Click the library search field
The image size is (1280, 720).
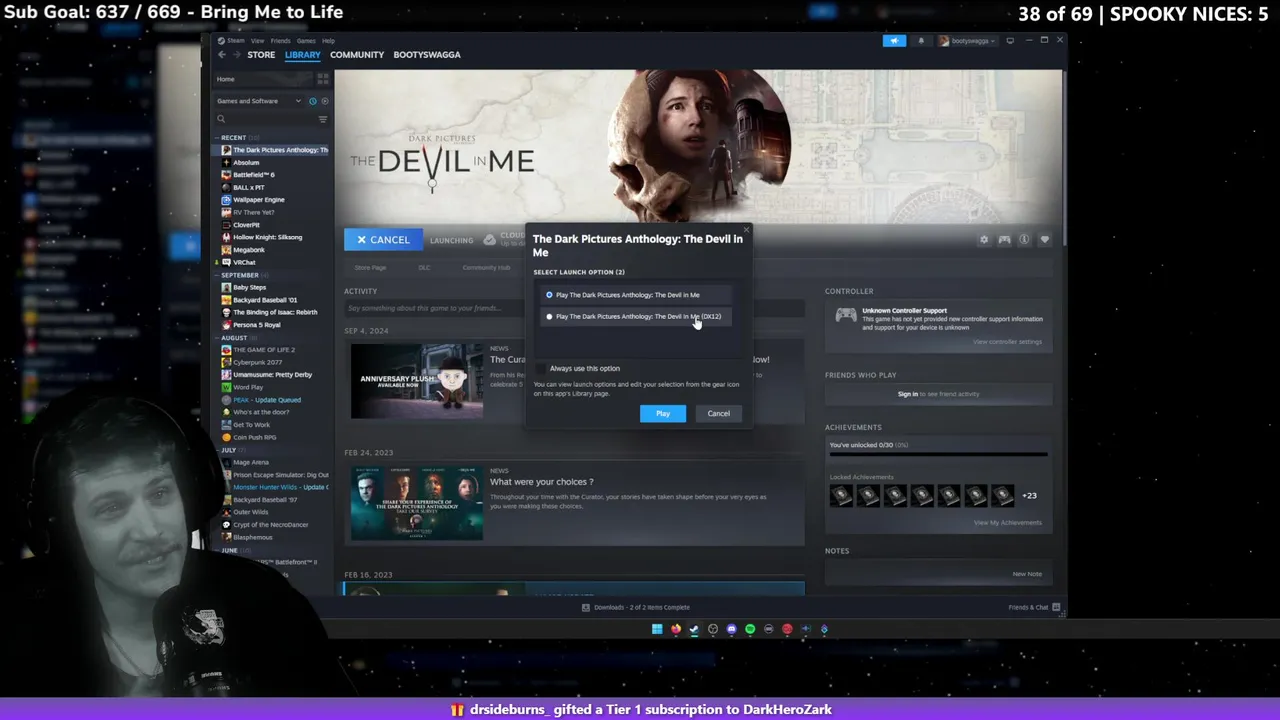pyautogui.click(x=264, y=119)
